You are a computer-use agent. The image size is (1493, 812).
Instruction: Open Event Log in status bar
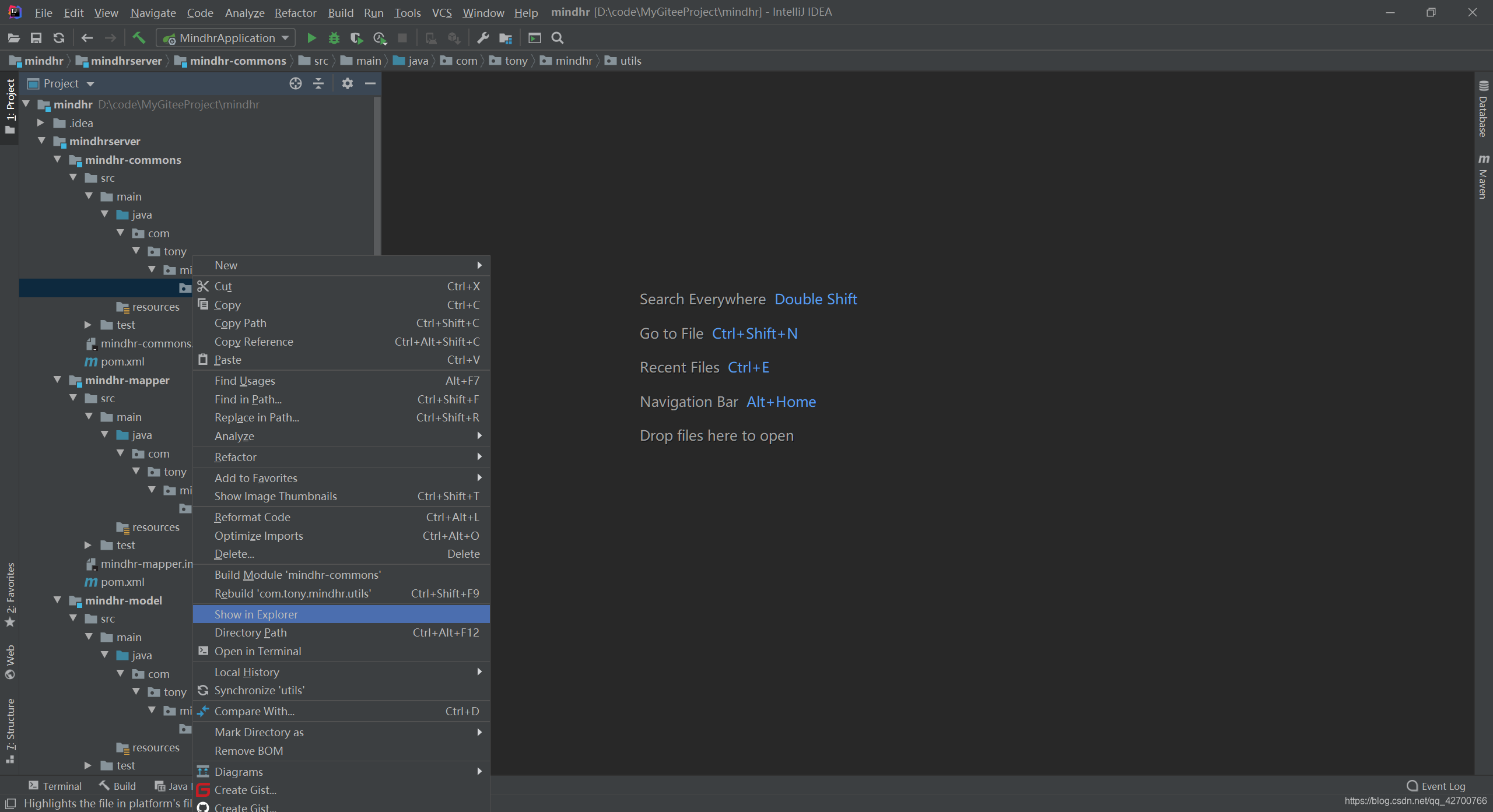[1436, 786]
